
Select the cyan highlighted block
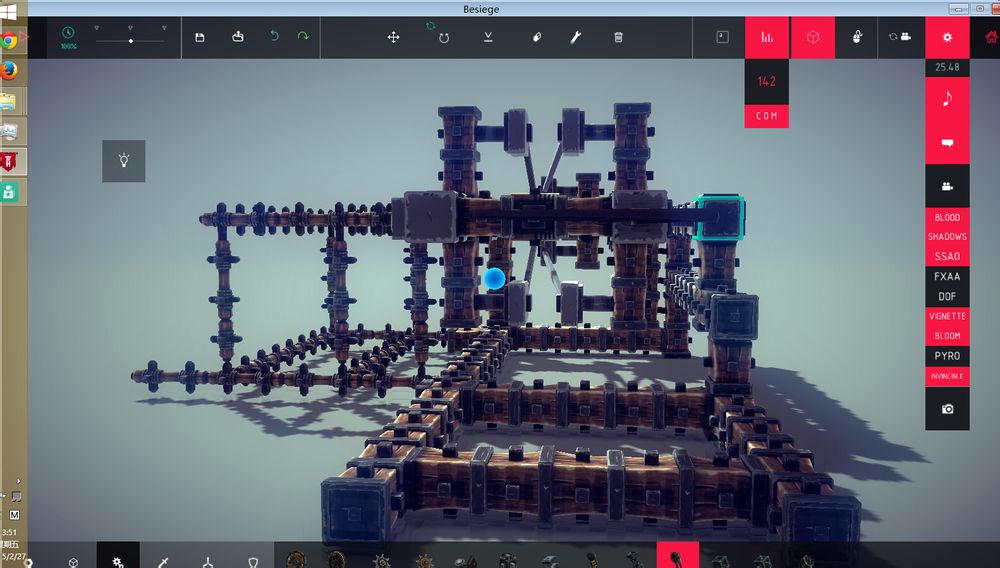tap(719, 218)
